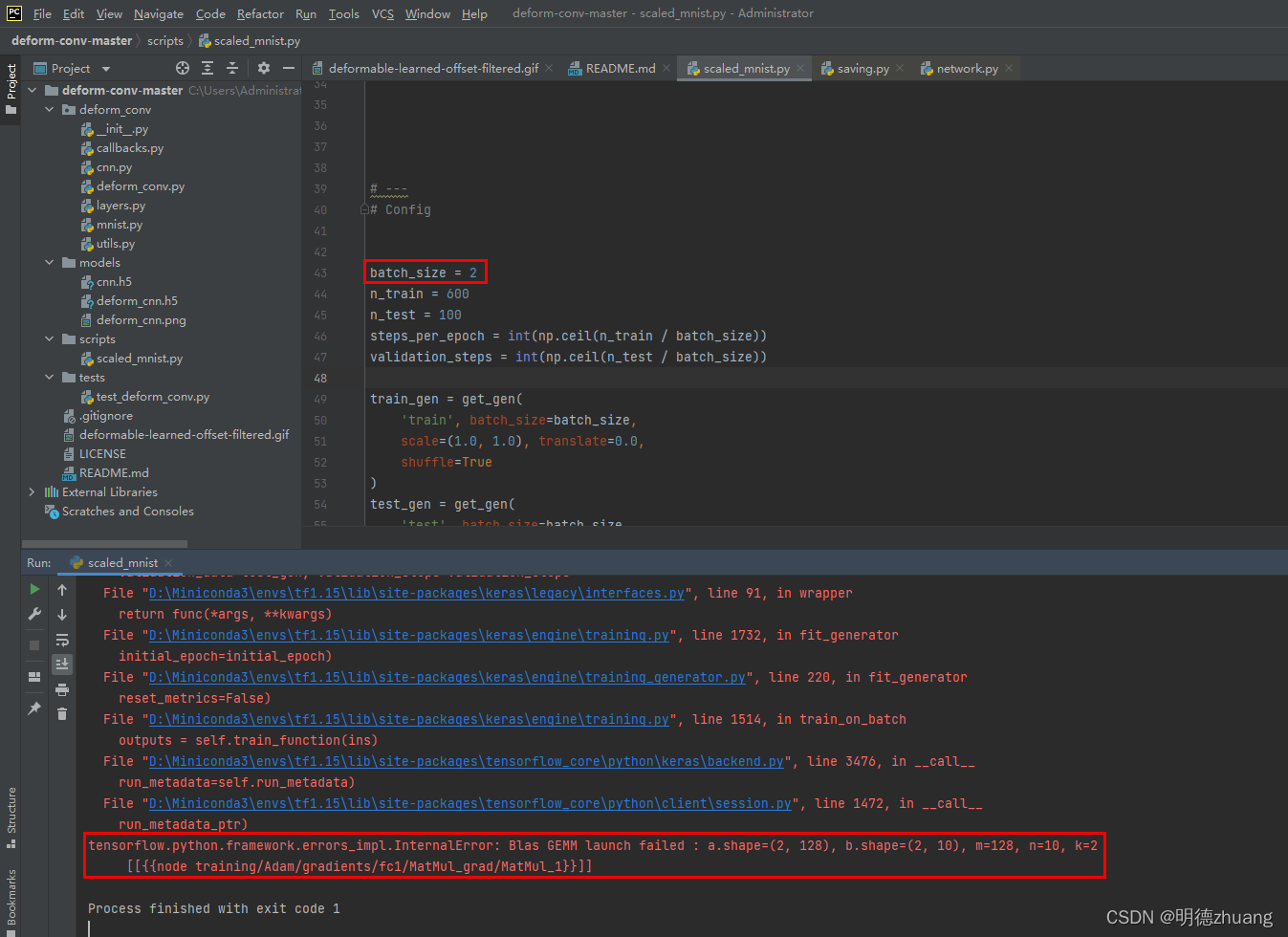The height and width of the screenshot is (937, 1288).
Task: Open interfaces.py link in traceback
Action: coord(417,593)
